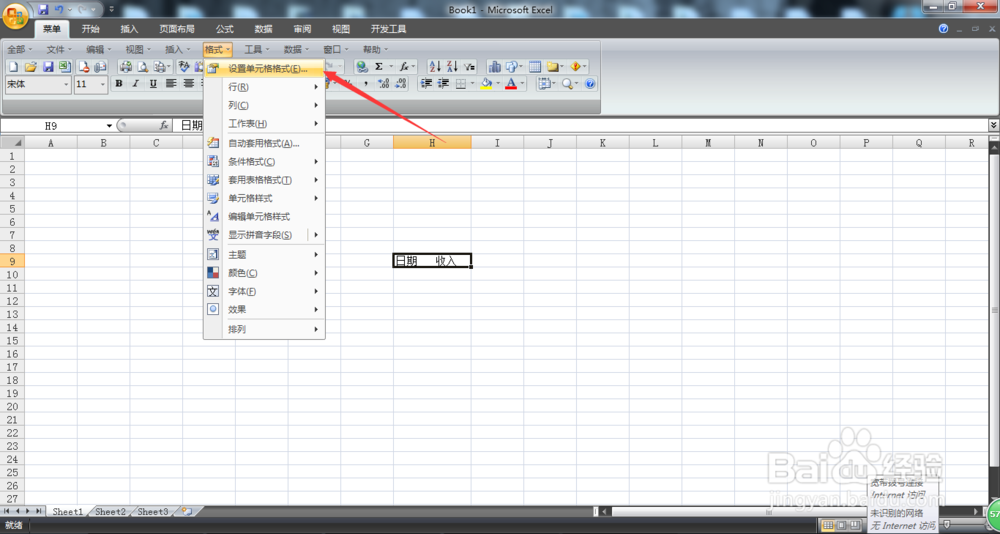Click the Increase Decimal icon

[383, 84]
